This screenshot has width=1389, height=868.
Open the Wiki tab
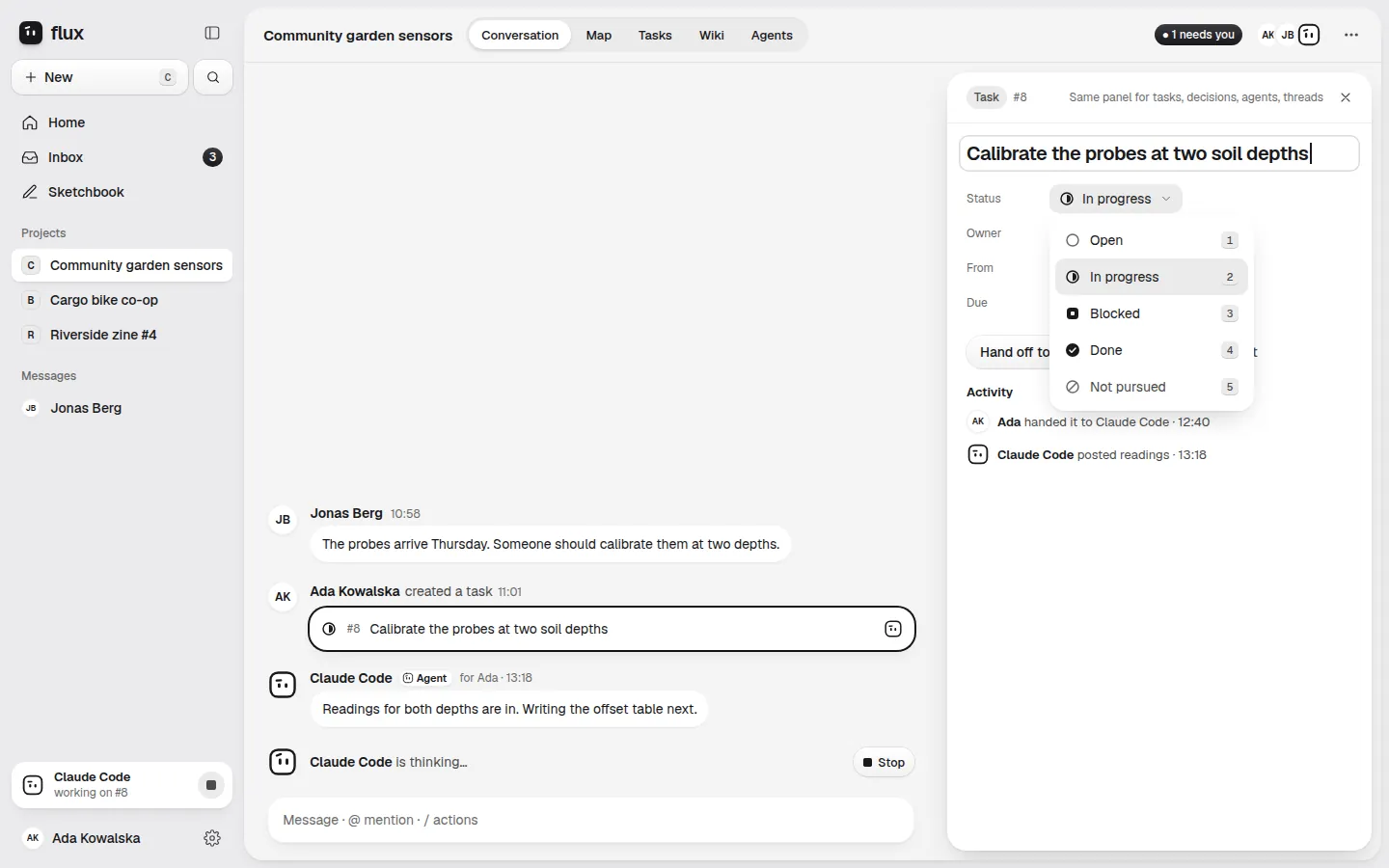pos(712,35)
